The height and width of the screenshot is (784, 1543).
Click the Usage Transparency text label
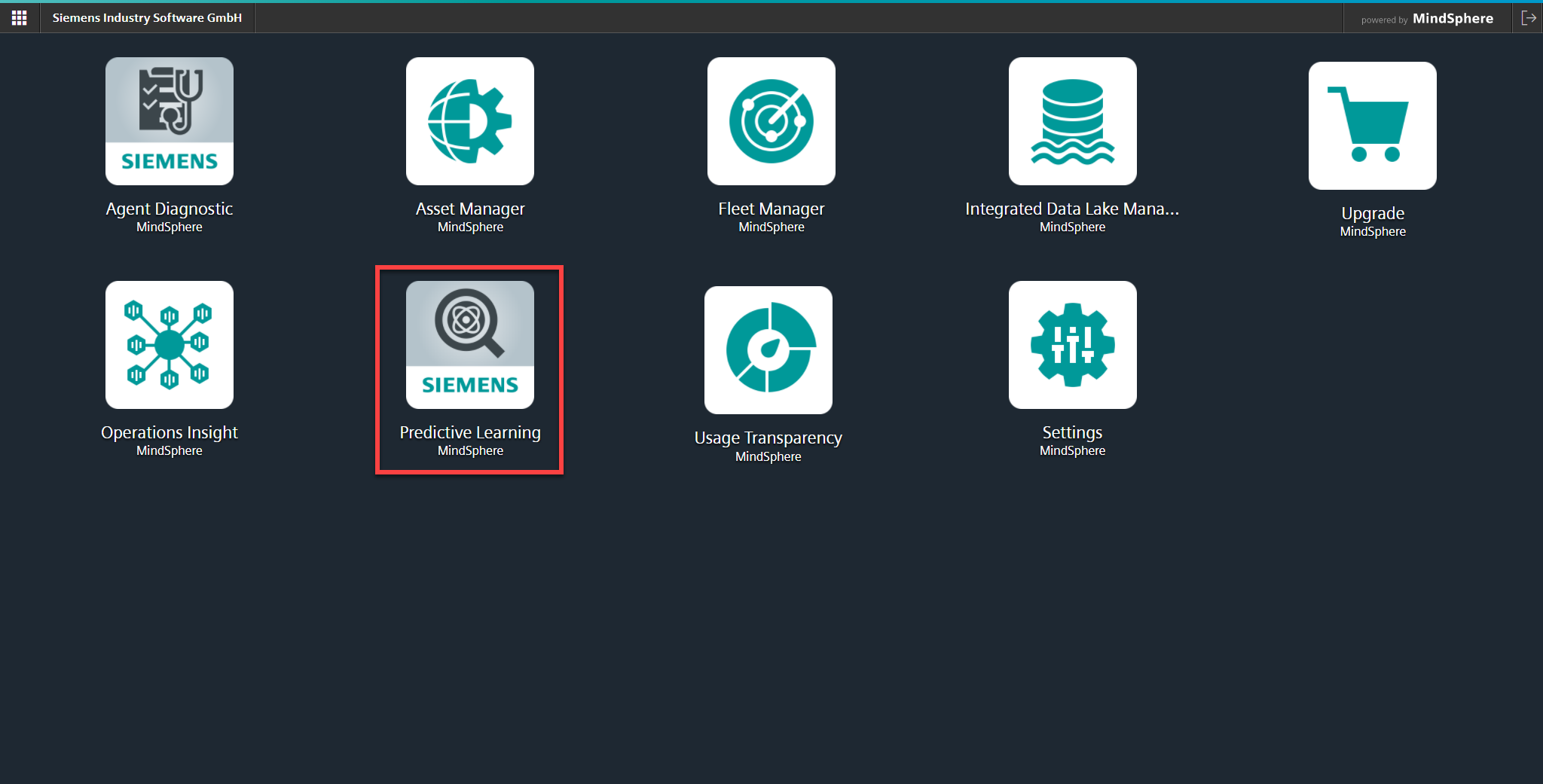[x=768, y=438]
